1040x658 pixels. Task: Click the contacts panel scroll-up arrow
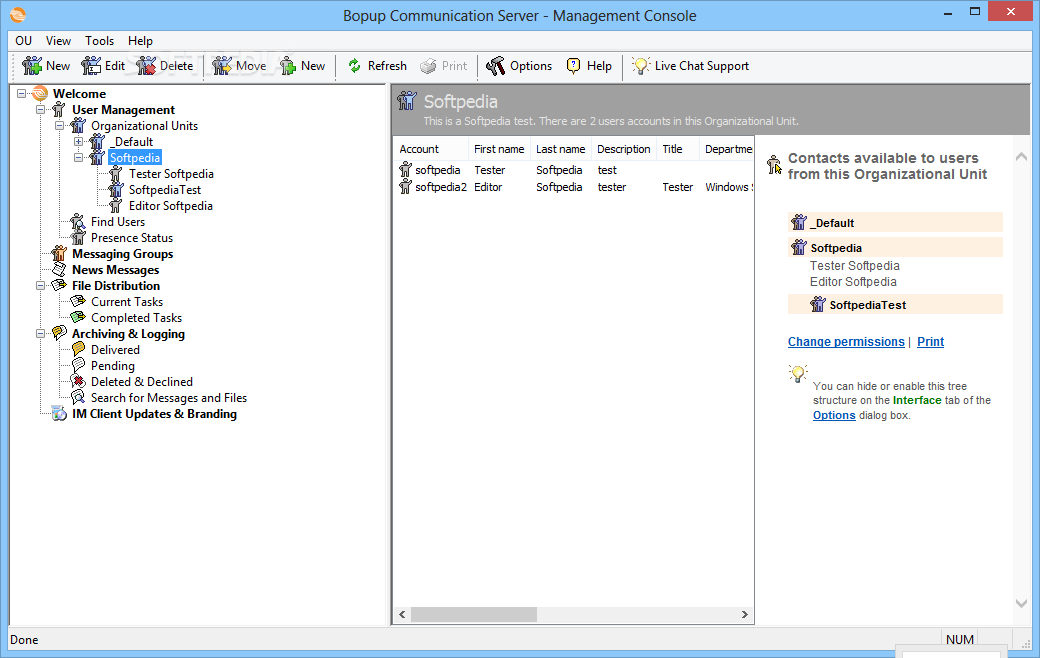point(1021,157)
